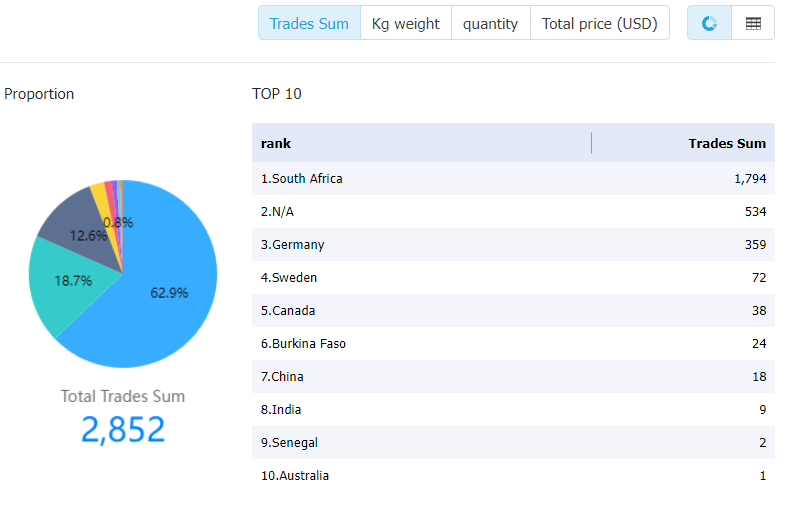Click the rank column header
Screen dimensions: 790x512
click(276, 143)
